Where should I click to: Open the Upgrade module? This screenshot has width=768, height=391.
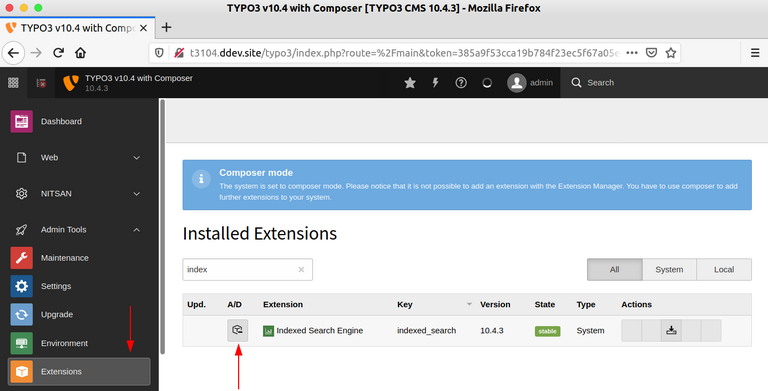click(78, 315)
